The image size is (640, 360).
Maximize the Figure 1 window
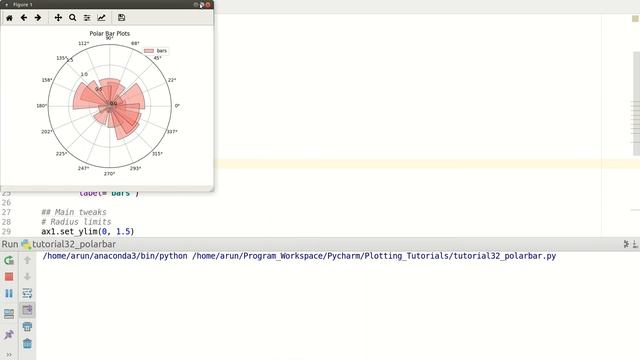point(202,4)
